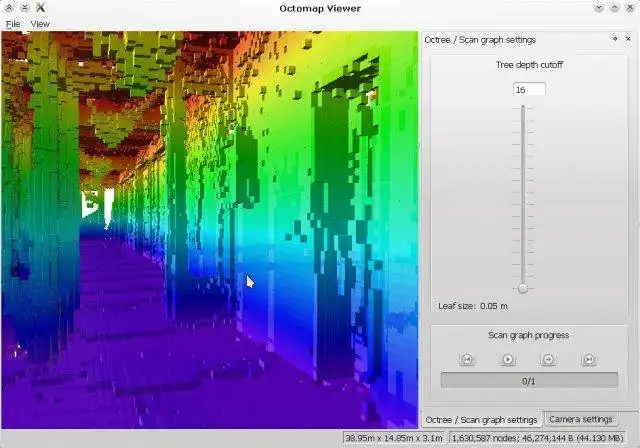Click the Tree depth cutoff slider handle
The image size is (640, 448).
point(523,288)
